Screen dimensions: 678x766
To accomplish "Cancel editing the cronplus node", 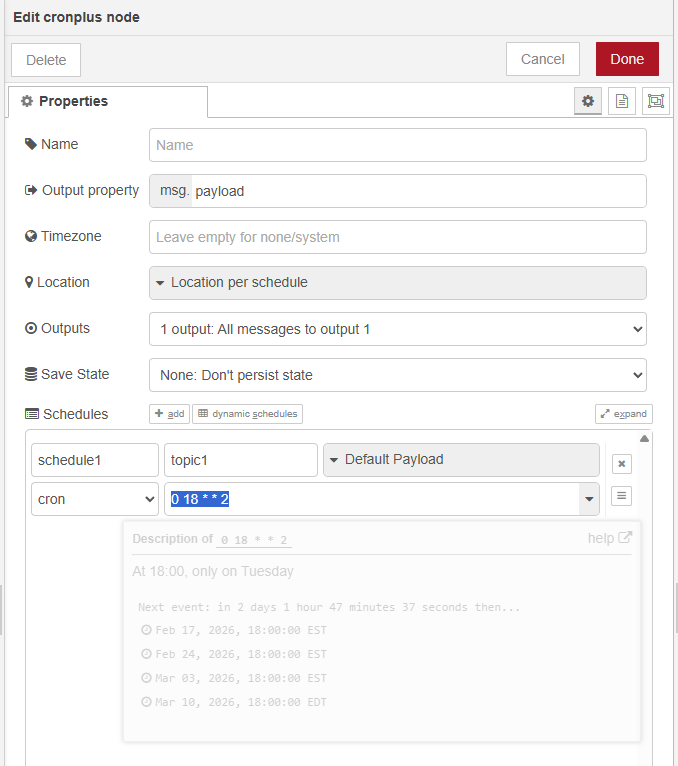I will click(x=542, y=59).
